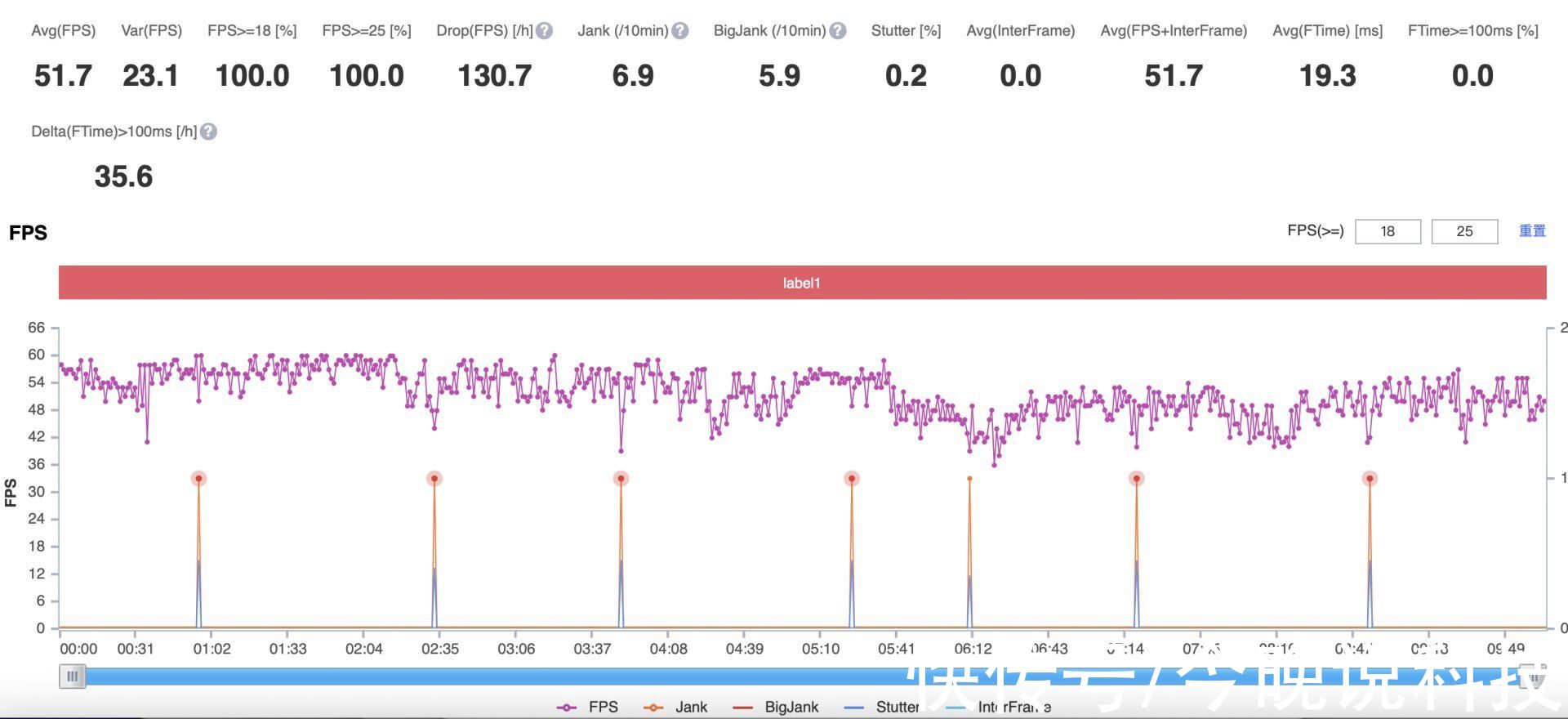
Task: Select the Jank marker near 01:02
Action: coord(198,479)
